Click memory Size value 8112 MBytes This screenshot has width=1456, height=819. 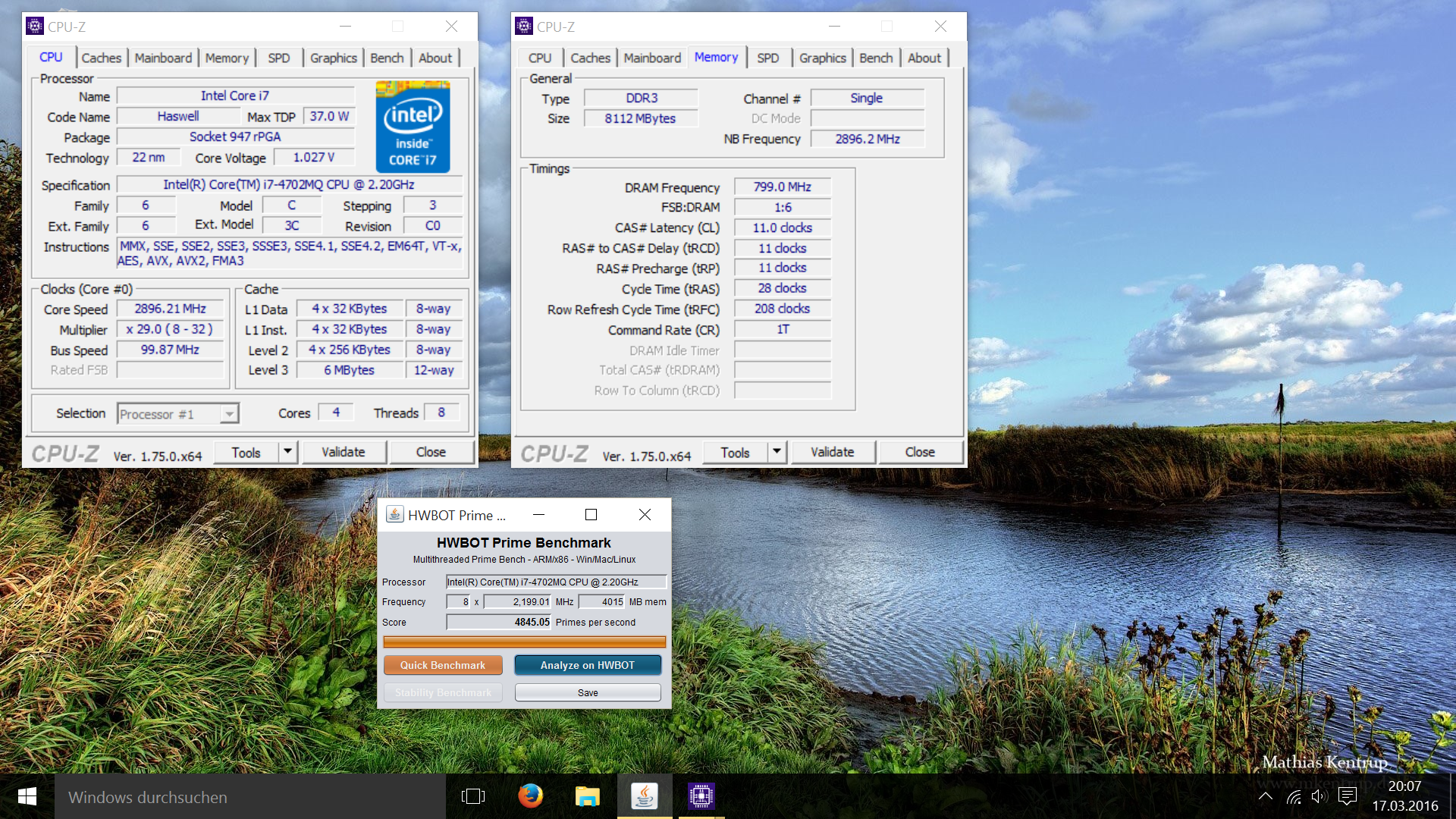pos(641,118)
